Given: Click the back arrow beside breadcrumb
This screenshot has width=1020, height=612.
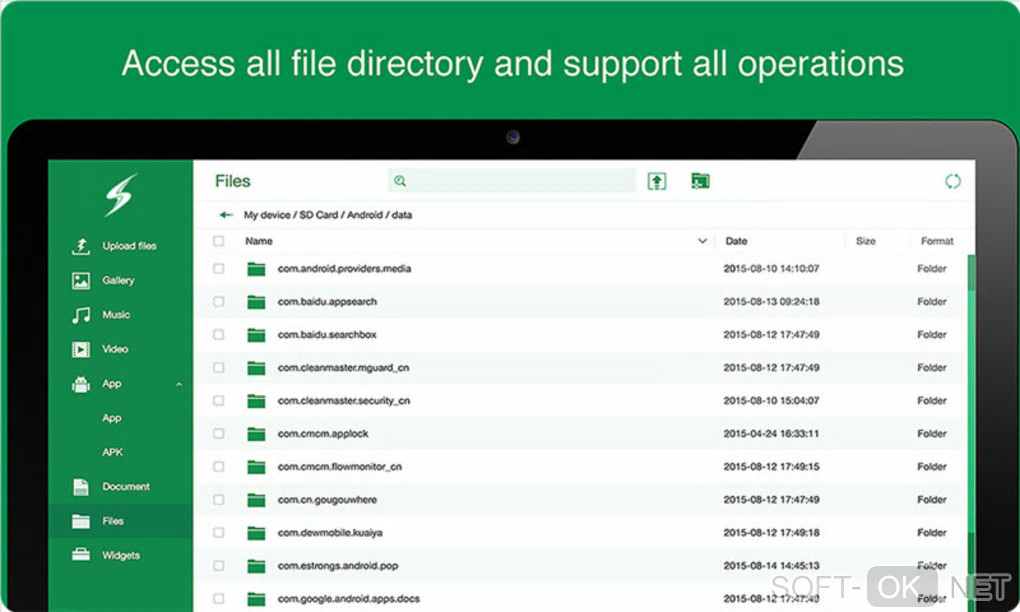Looking at the screenshot, I should (x=226, y=215).
